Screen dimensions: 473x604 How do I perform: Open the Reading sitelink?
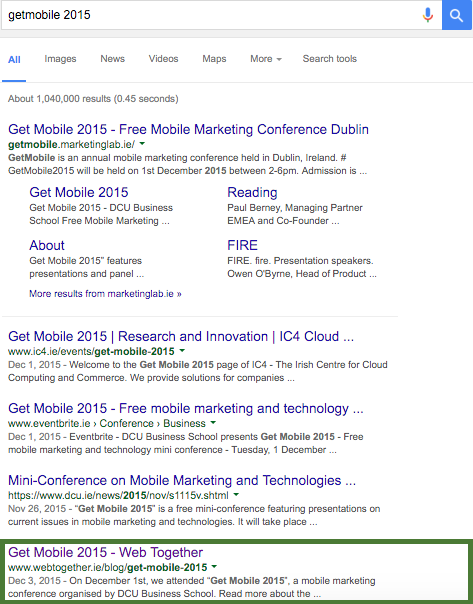(x=252, y=192)
